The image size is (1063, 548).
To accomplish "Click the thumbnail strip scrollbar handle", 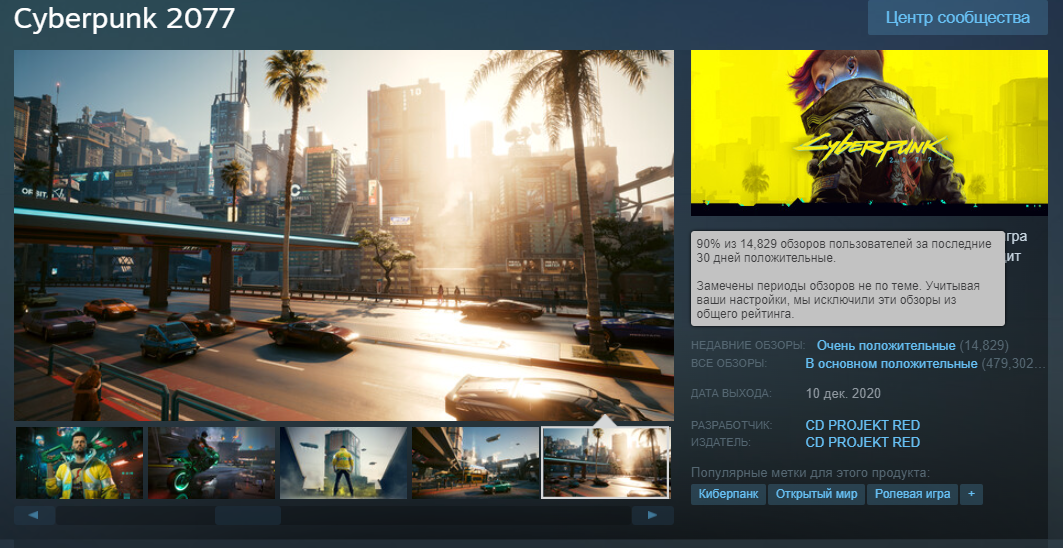I will 247,515.
